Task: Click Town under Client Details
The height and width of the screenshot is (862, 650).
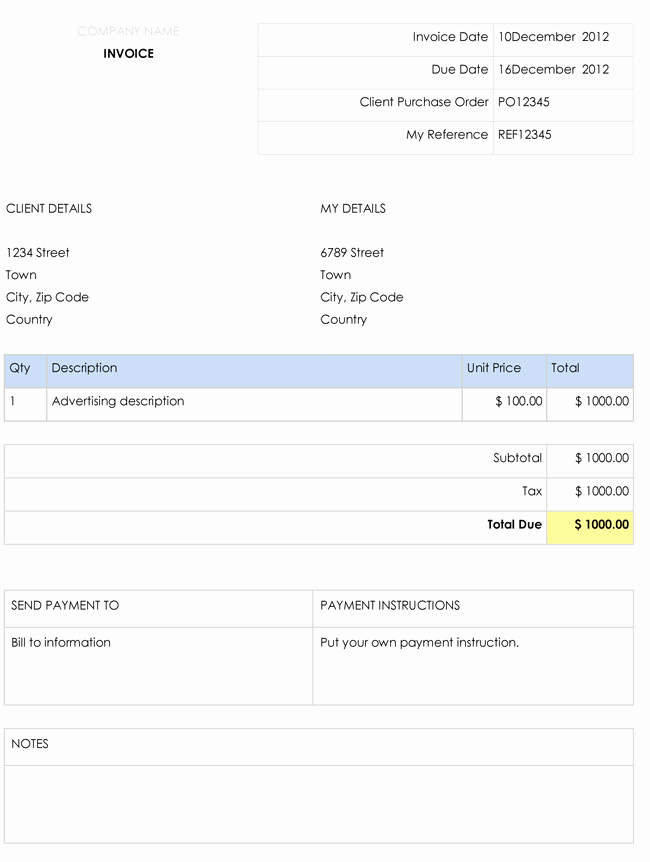Action: point(21,275)
